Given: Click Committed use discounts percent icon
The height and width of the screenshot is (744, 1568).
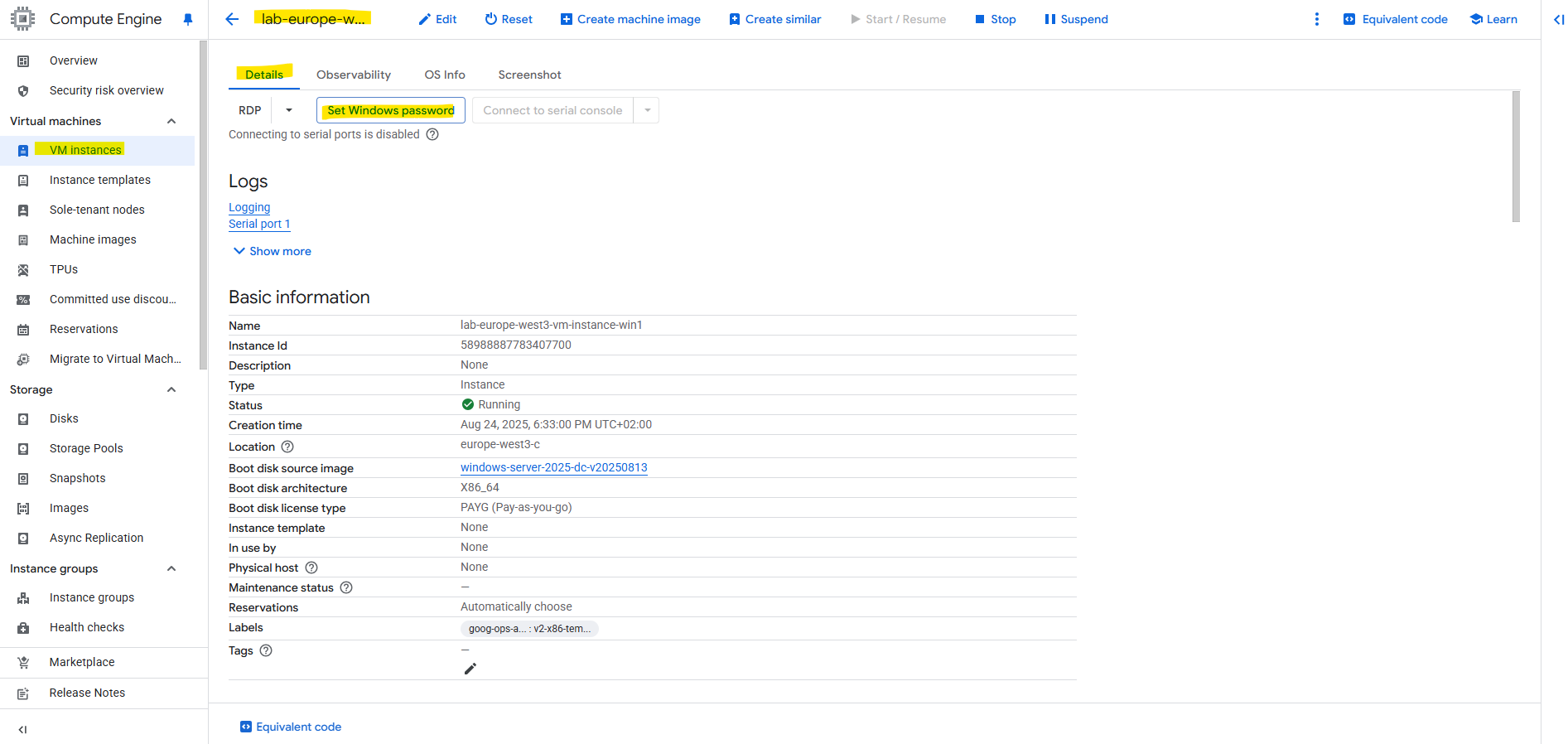Looking at the screenshot, I should pos(23,300).
